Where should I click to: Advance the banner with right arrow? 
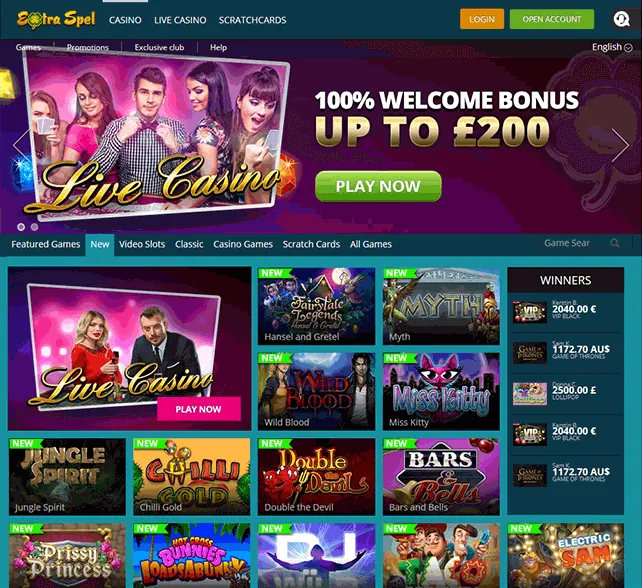620,145
